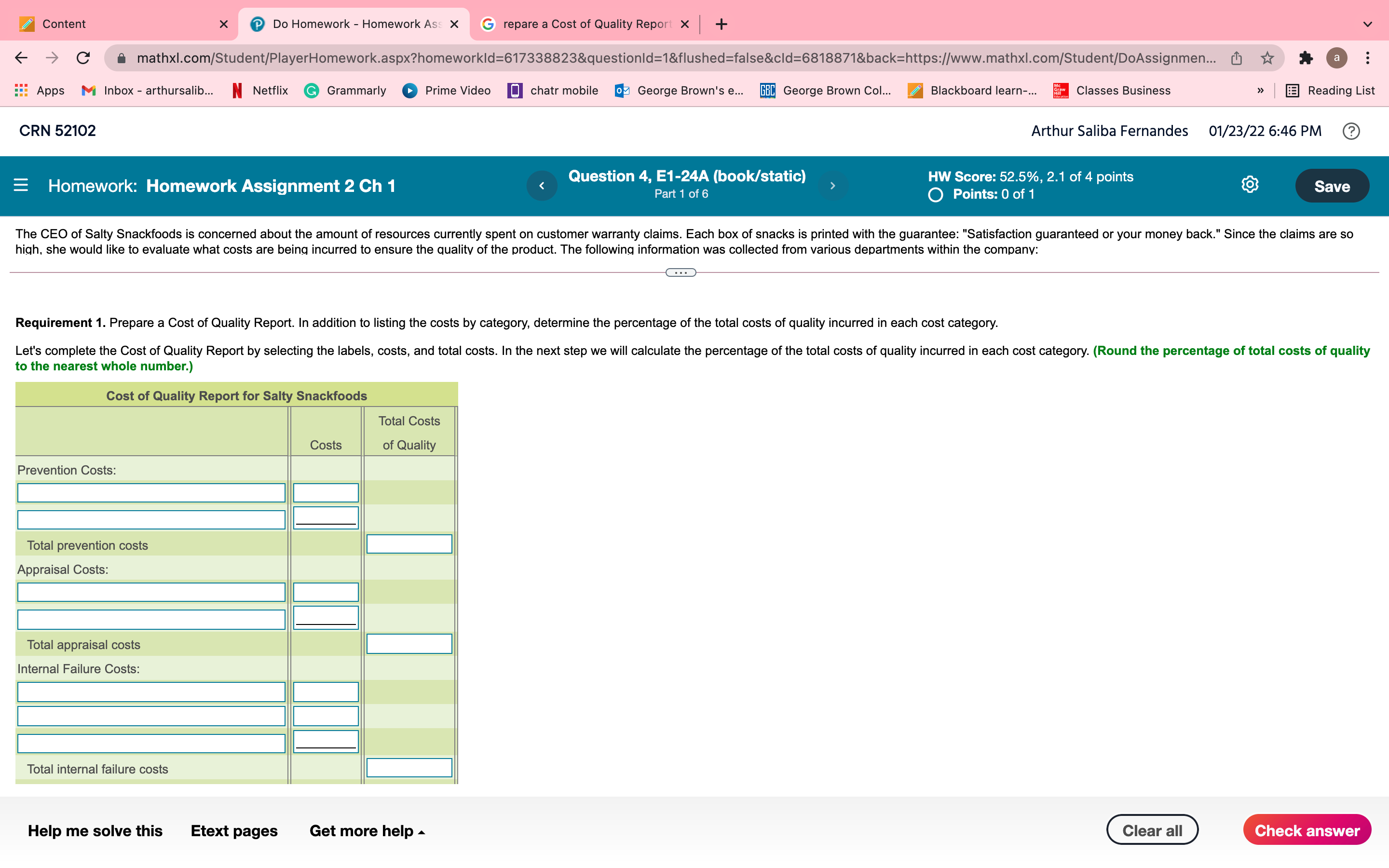Image resolution: width=1389 pixels, height=868 pixels.
Task: Go to previous question arrow
Action: pos(541,186)
